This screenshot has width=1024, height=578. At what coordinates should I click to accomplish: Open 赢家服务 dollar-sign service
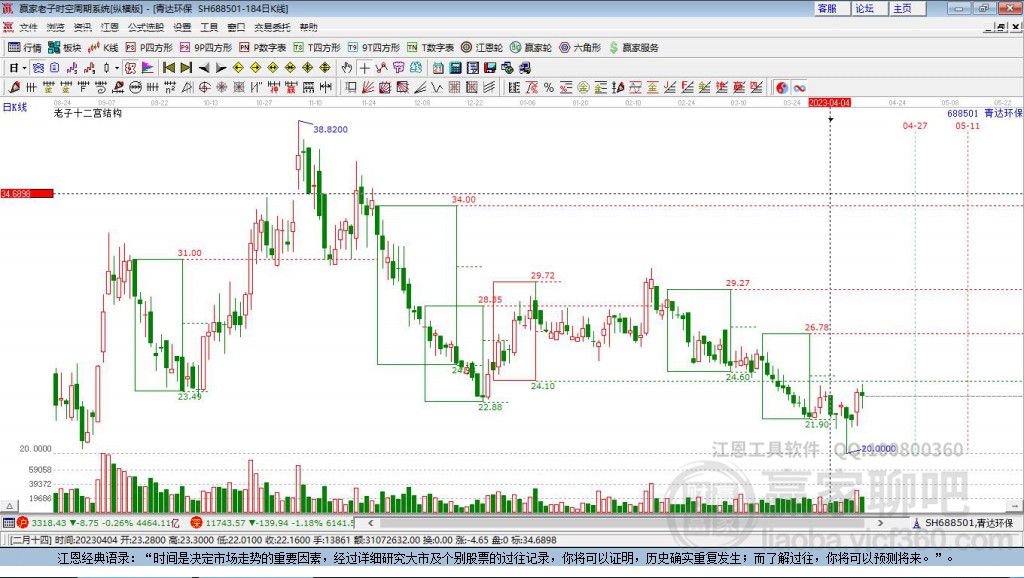[x=634, y=48]
